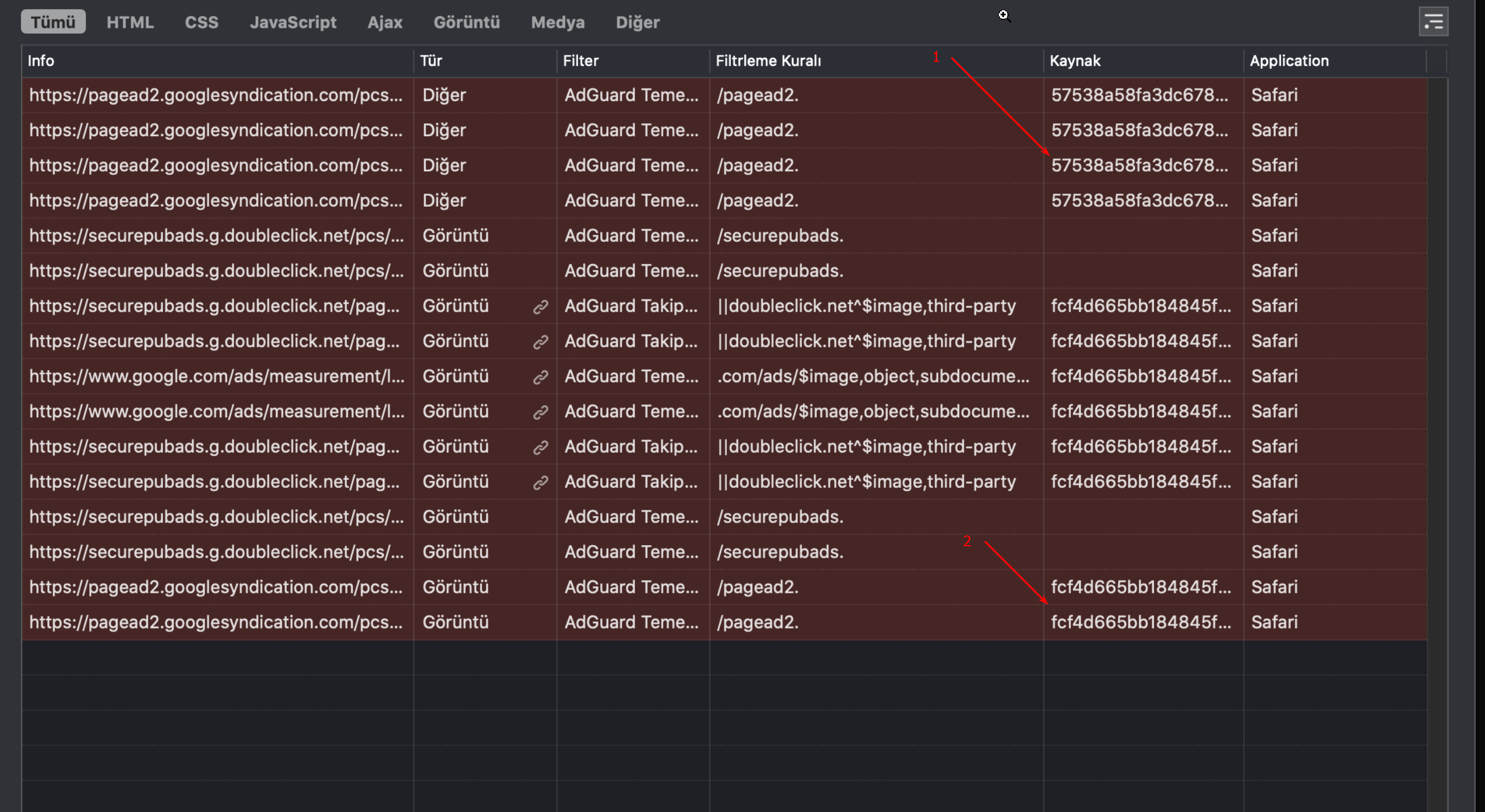Click link icon in first google.com/ads/measurement row
This screenshot has height=812, width=1485.
[540, 377]
